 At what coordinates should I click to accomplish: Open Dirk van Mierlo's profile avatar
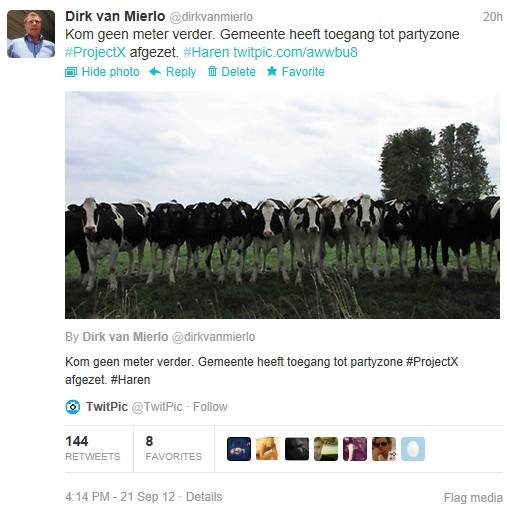31,34
